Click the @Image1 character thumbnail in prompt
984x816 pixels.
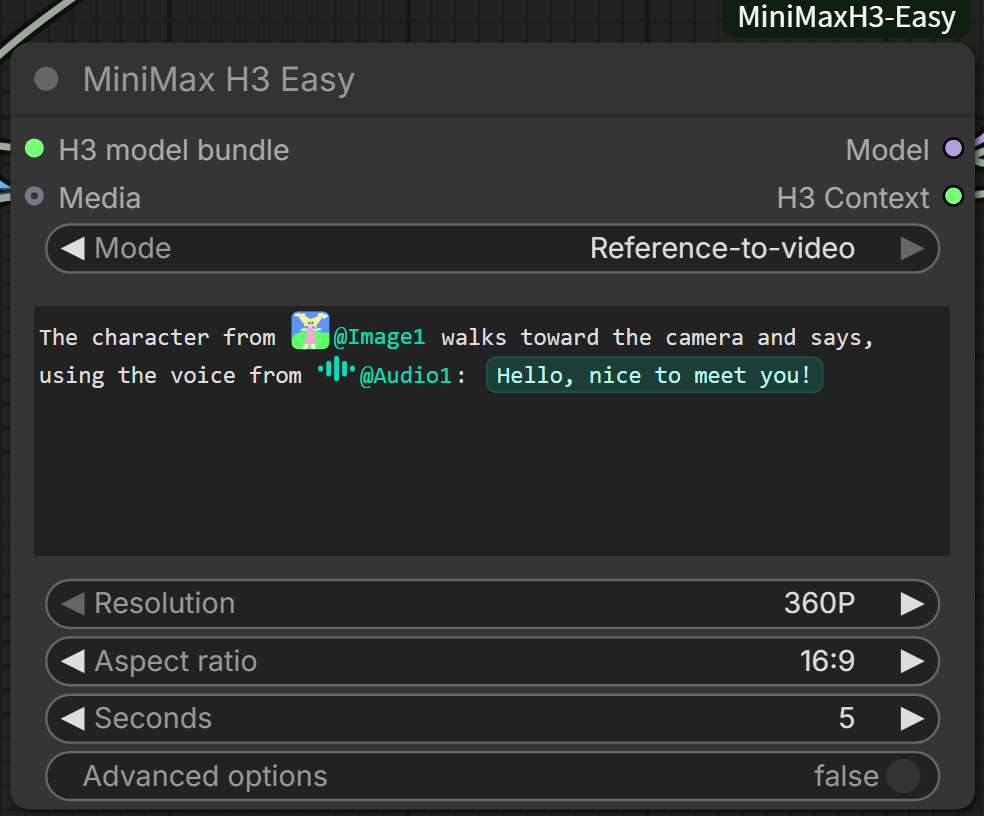pos(310,330)
